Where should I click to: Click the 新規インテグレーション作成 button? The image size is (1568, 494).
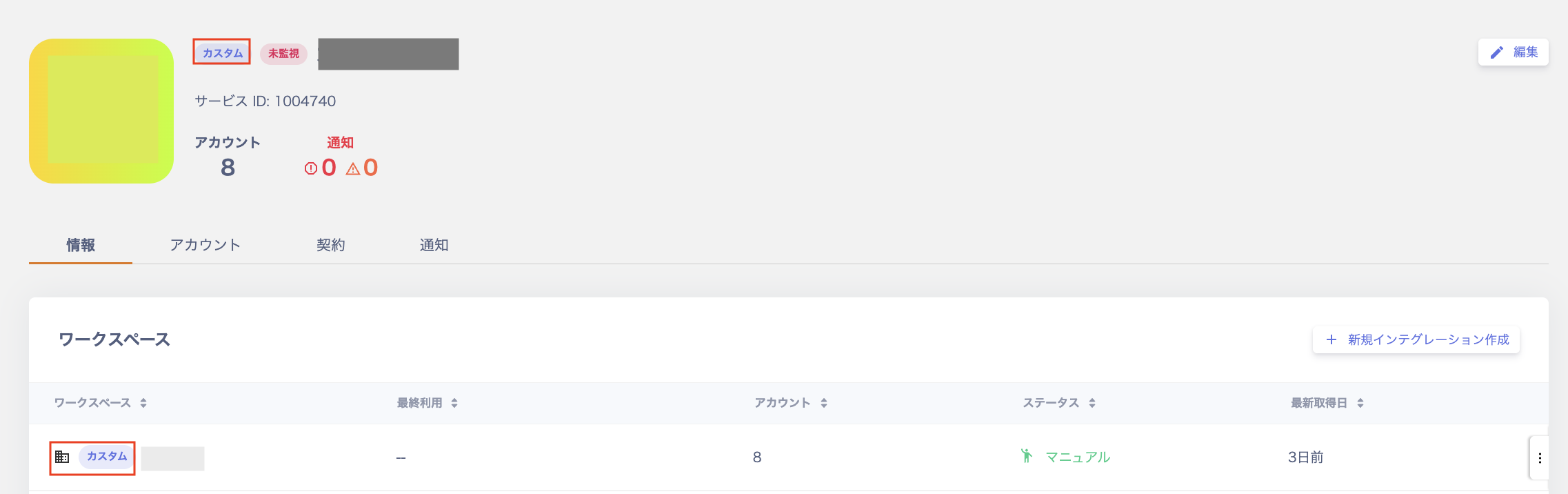(1416, 339)
